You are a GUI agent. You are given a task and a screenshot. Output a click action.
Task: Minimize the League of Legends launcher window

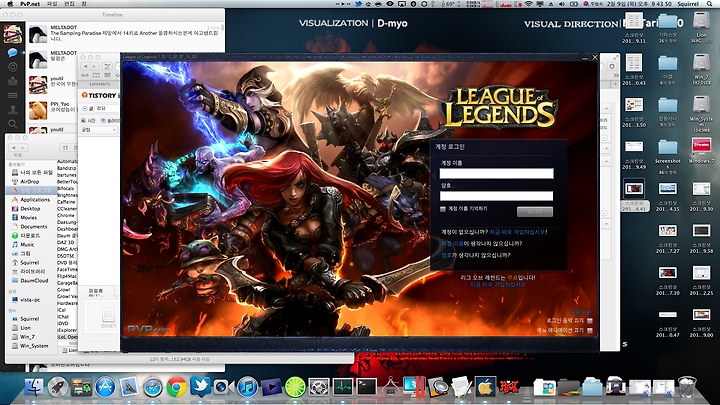tap(585, 58)
